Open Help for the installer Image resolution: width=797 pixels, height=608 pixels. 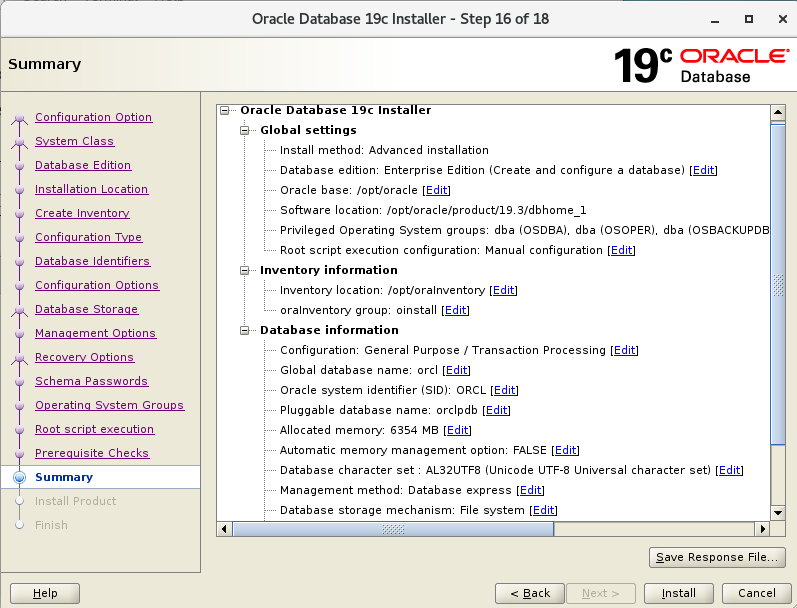point(45,593)
